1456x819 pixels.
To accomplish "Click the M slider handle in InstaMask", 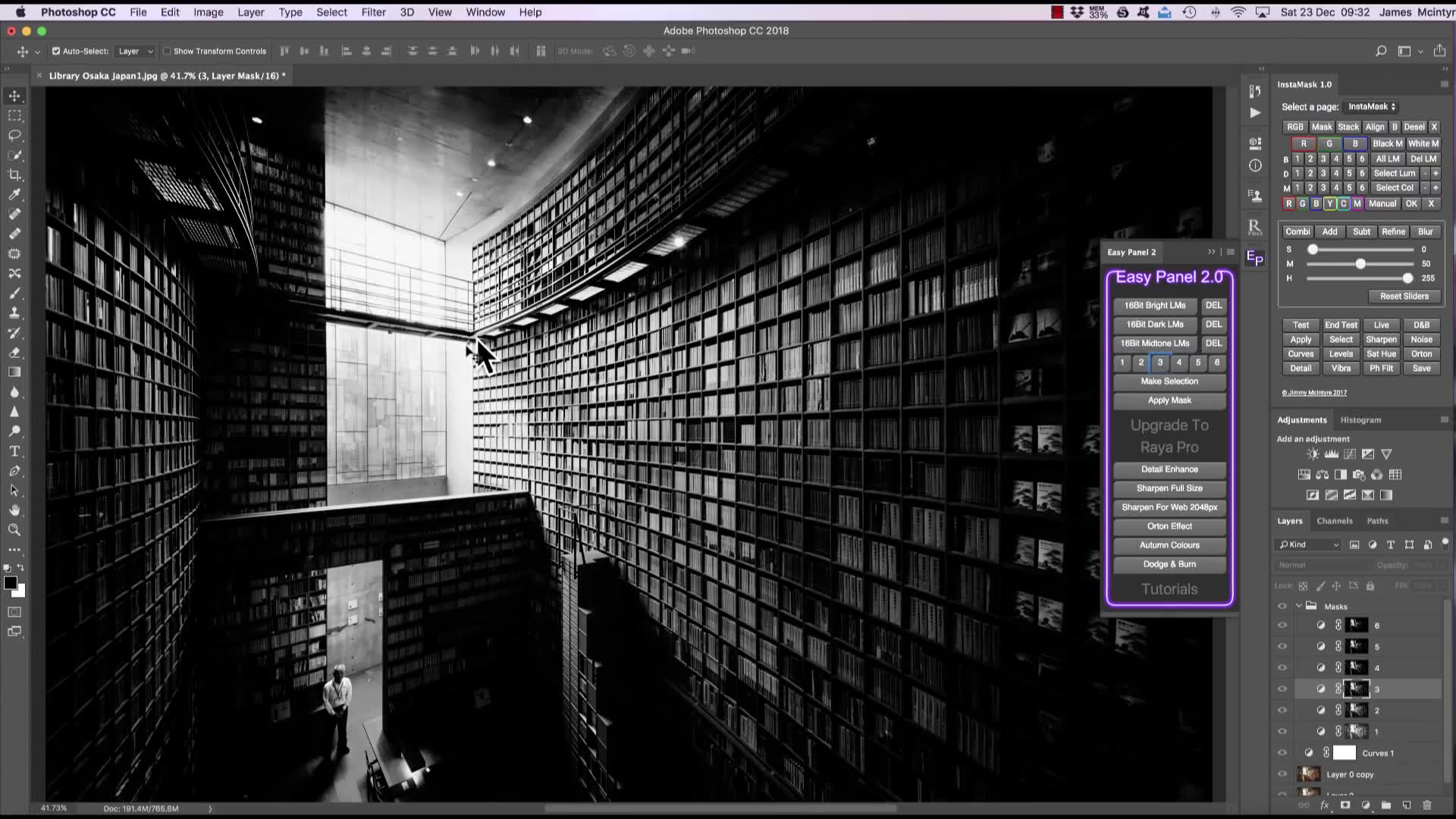I will (1360, 264).
